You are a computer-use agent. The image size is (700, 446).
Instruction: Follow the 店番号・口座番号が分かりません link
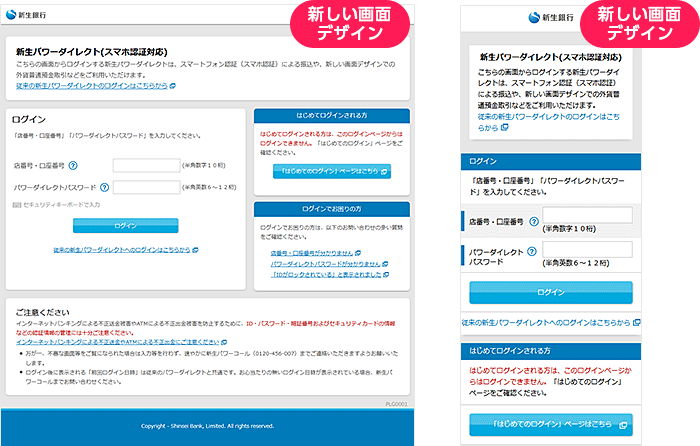click(x=314, y=253)
